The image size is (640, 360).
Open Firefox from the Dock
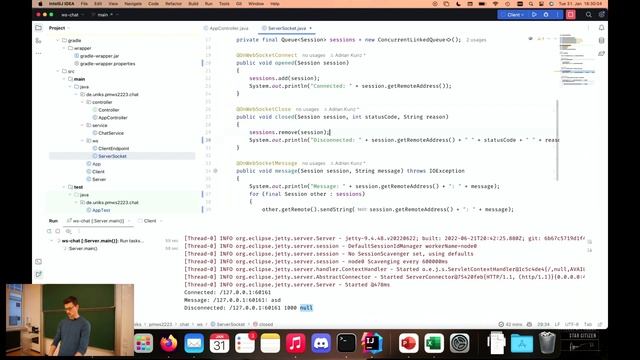click(169, 343)
